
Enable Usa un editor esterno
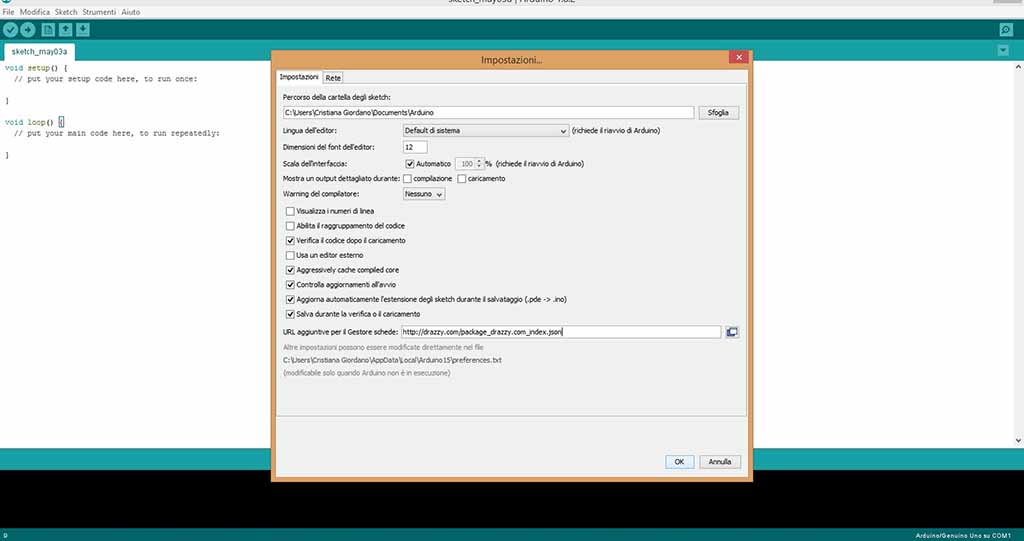290,255
